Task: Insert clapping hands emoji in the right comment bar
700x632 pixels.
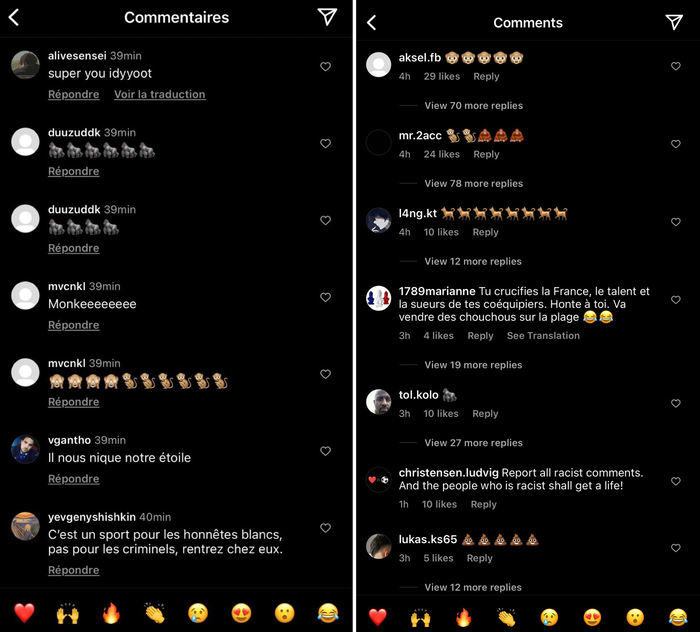Action: 507,617
